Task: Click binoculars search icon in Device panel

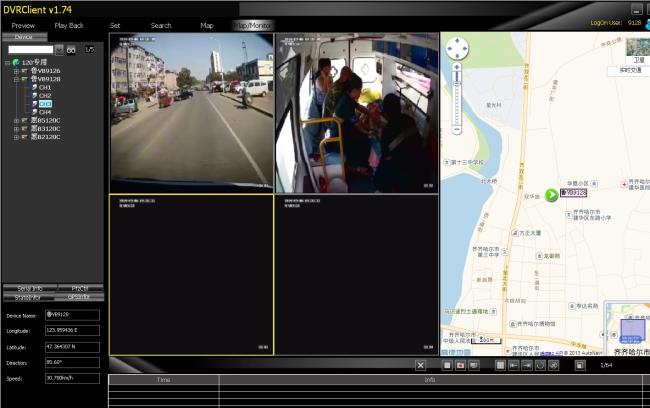Action: point(72,49)
